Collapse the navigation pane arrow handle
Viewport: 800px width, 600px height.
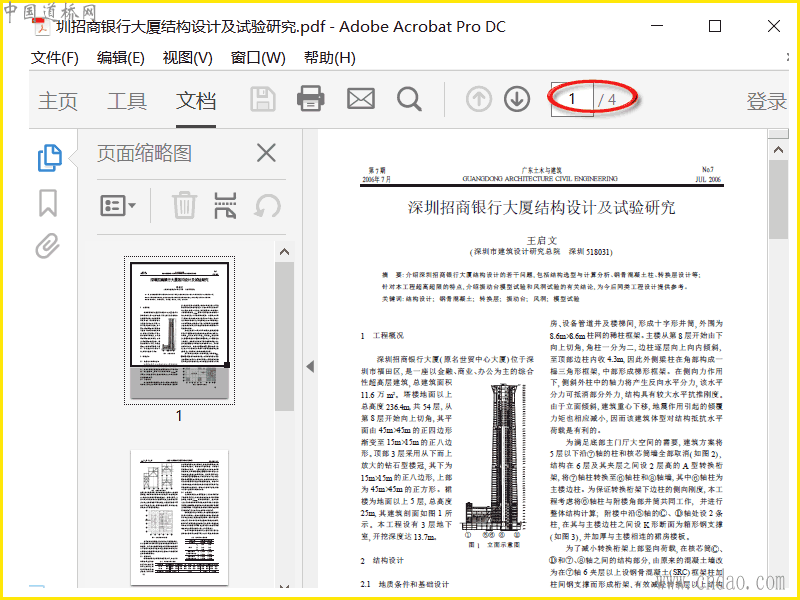tap(310, 366)
